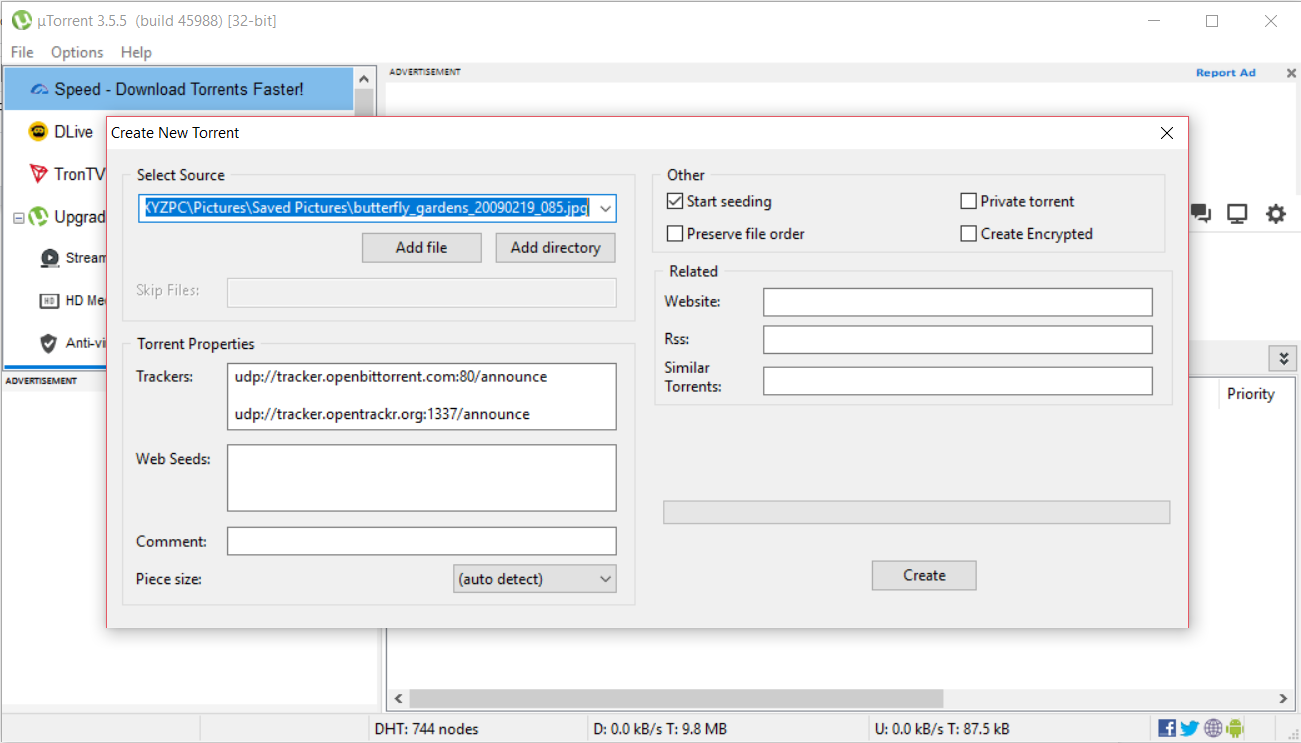The width and height of the screenshot is (1301, 743).
Task: Expand the detail pane with the double chevron
Action: tap(1282, 358)
